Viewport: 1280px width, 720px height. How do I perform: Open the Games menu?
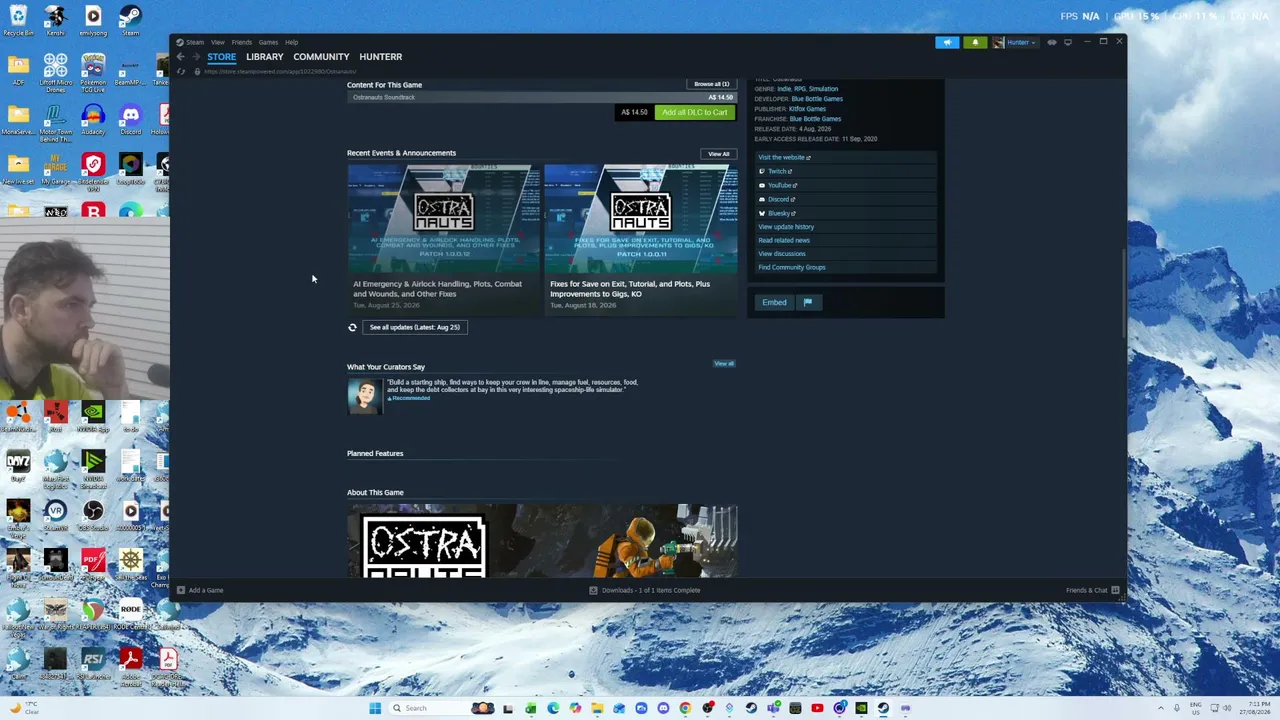tap(268, 42)
